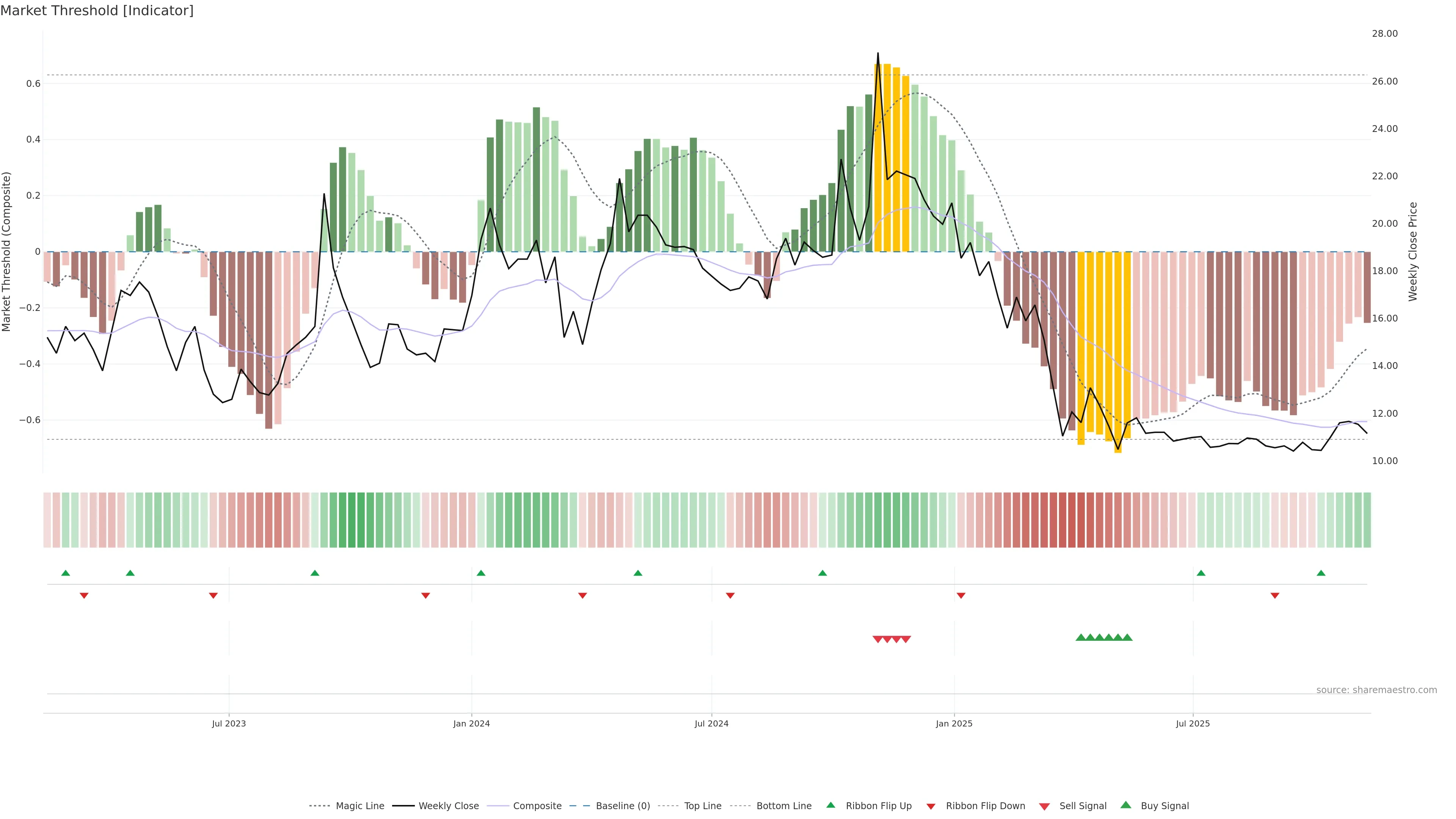
Task: Click the rightmost ribbon flip up marker
Action: [1321, 573]
